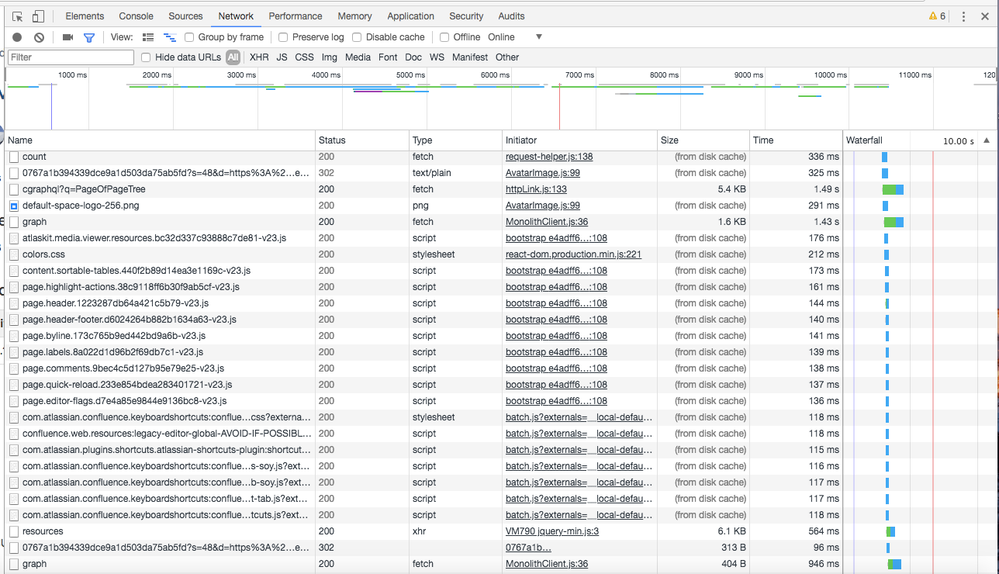This screenshot has width=999, height=574.
Task: Enable the Preserve log checkbox
Action: click(284, 37)
